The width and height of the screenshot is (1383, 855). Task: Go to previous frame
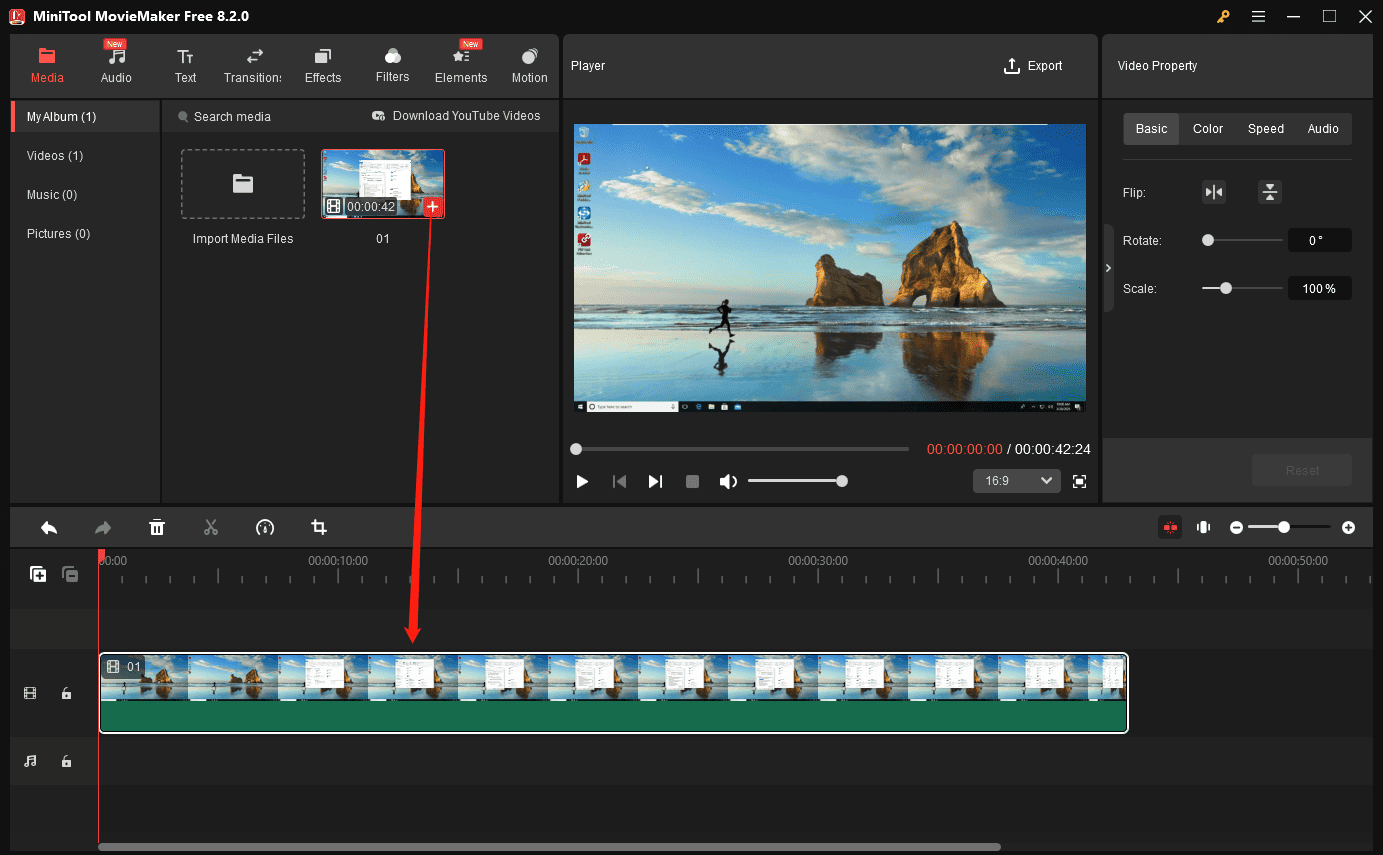pyautogui.click(x=619, y=481)
